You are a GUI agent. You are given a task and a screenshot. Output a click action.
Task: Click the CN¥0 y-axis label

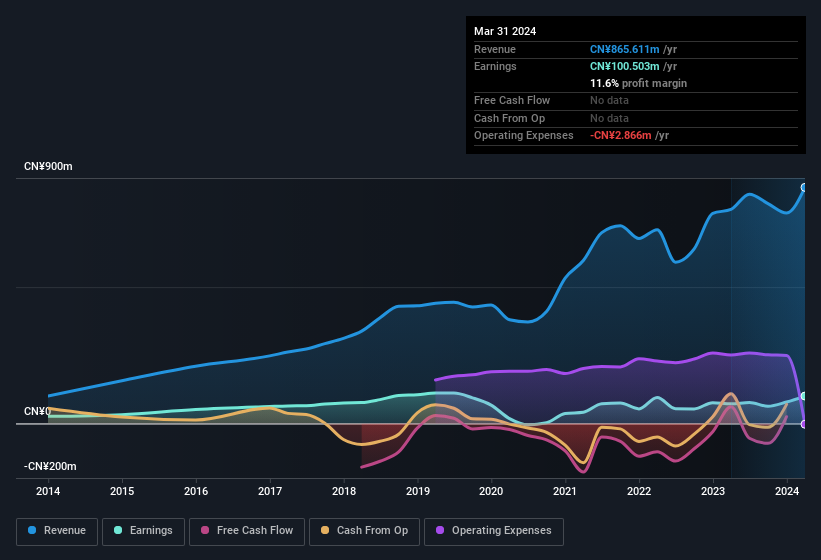tap(37, 411)
